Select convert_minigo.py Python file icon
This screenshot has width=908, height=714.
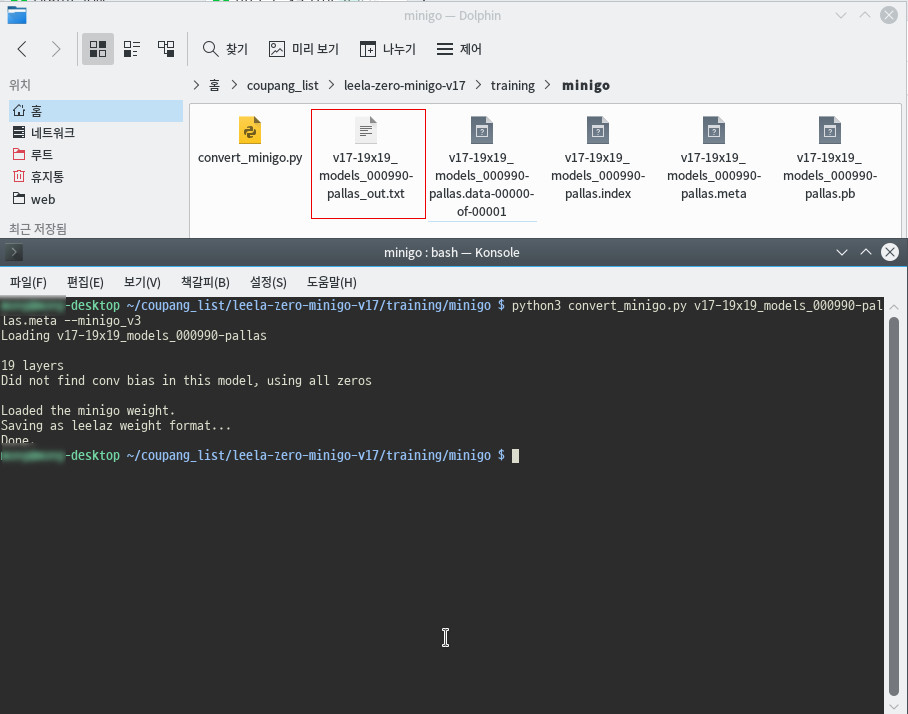(250, 130)
